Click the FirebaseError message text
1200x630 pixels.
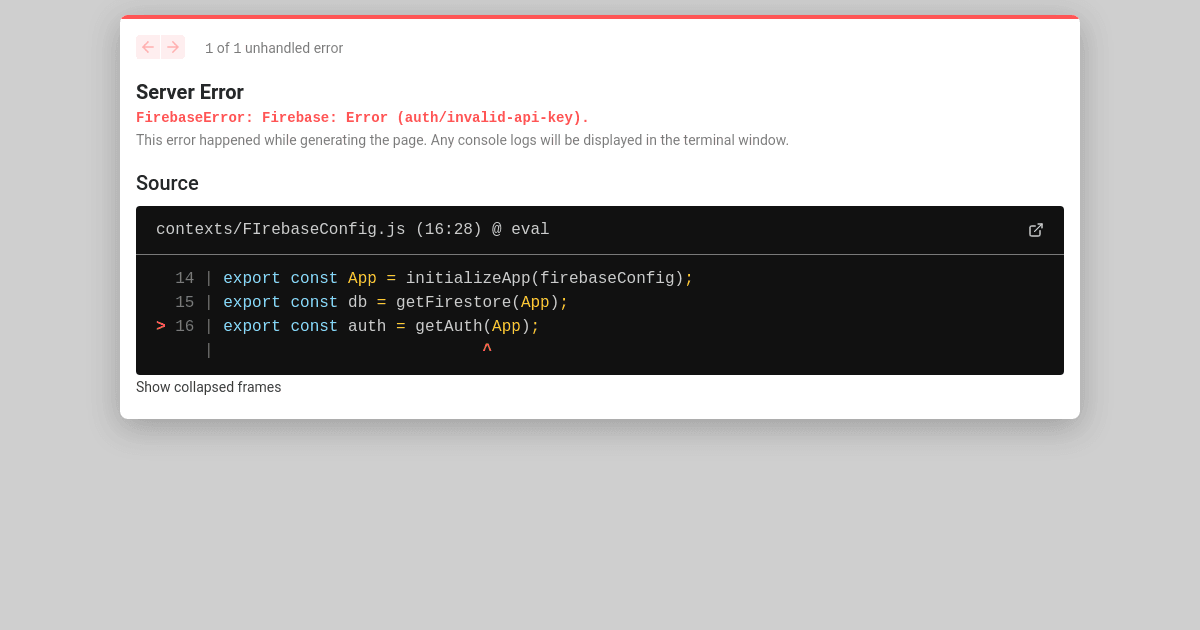click(363, 117)
